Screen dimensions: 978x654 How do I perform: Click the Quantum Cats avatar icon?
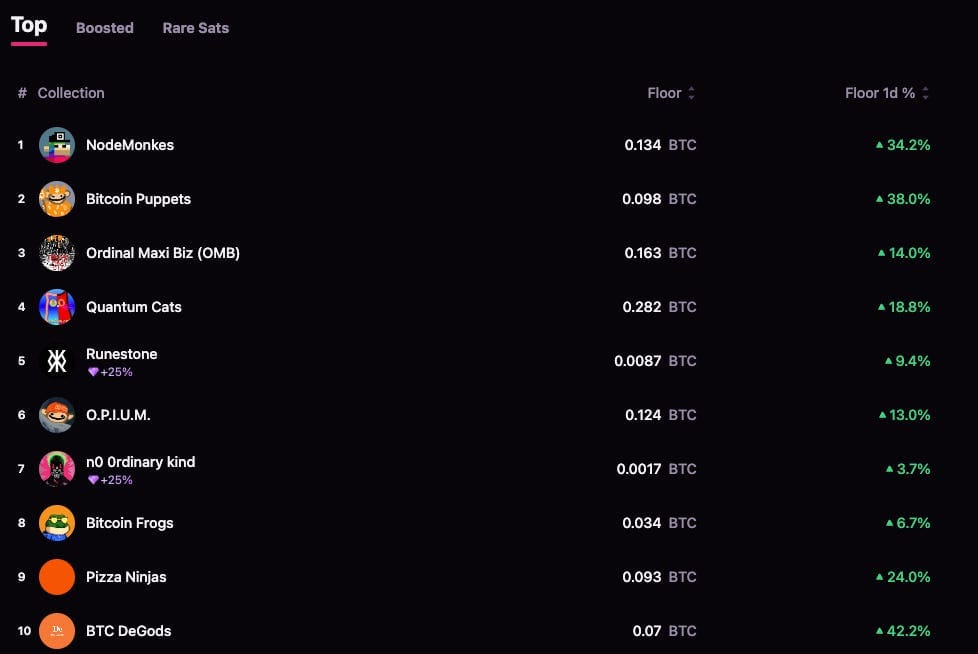coord(57,307)
